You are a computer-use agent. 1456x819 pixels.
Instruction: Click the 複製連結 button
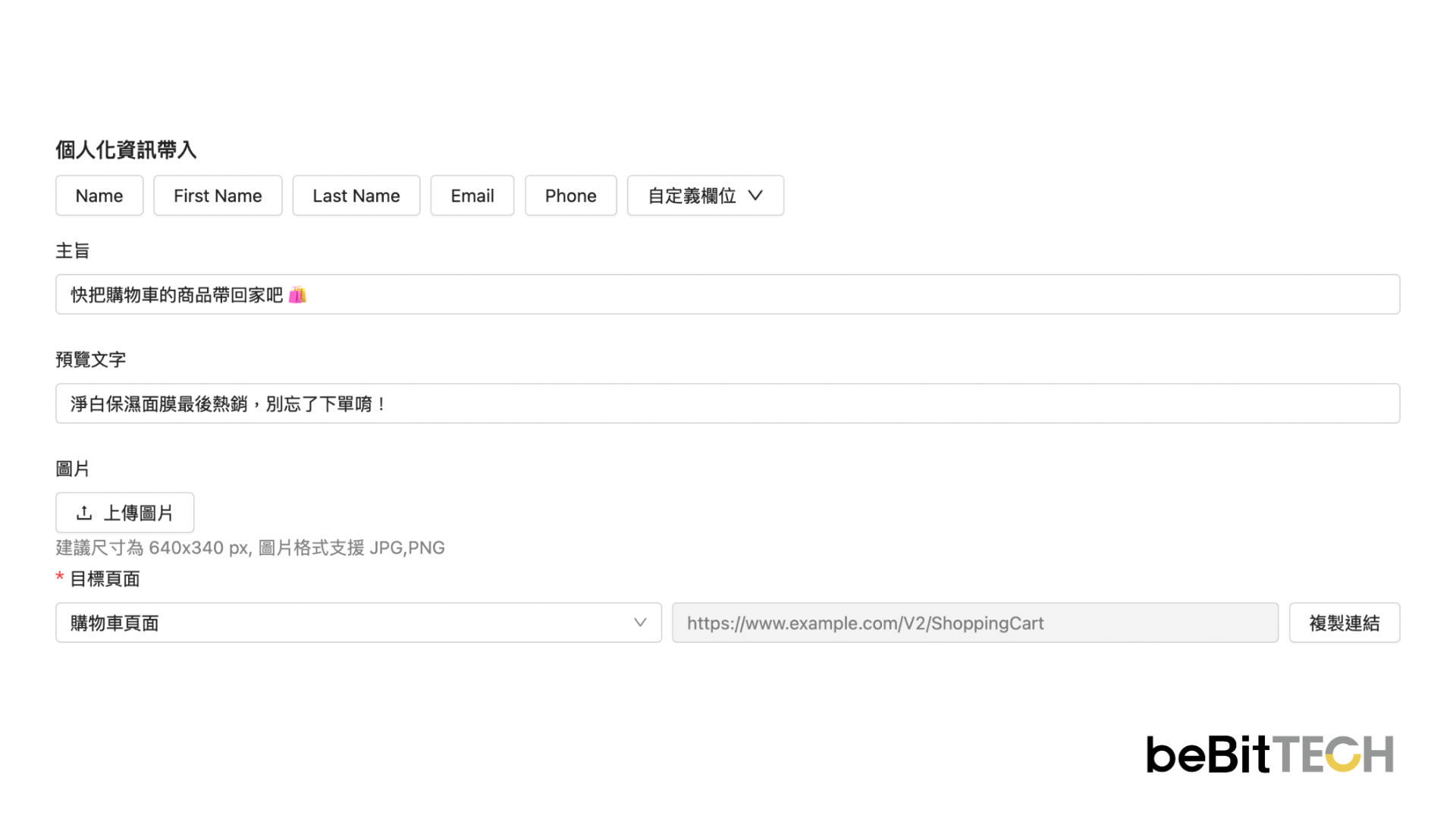click(x=1344, y=623)
